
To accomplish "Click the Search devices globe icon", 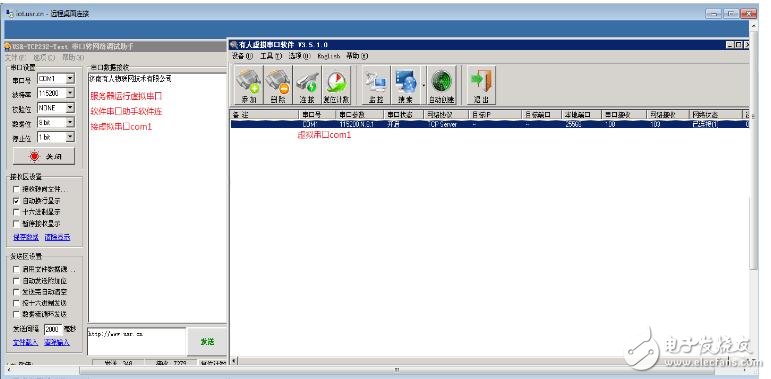I will (406, 85).
